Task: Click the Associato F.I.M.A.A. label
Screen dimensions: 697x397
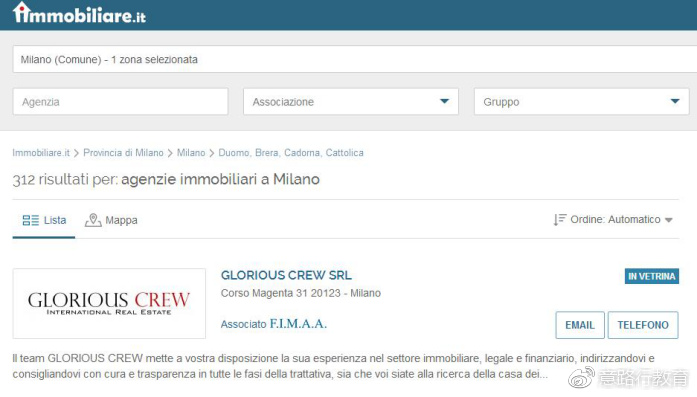Action: [x=274, y=324]
